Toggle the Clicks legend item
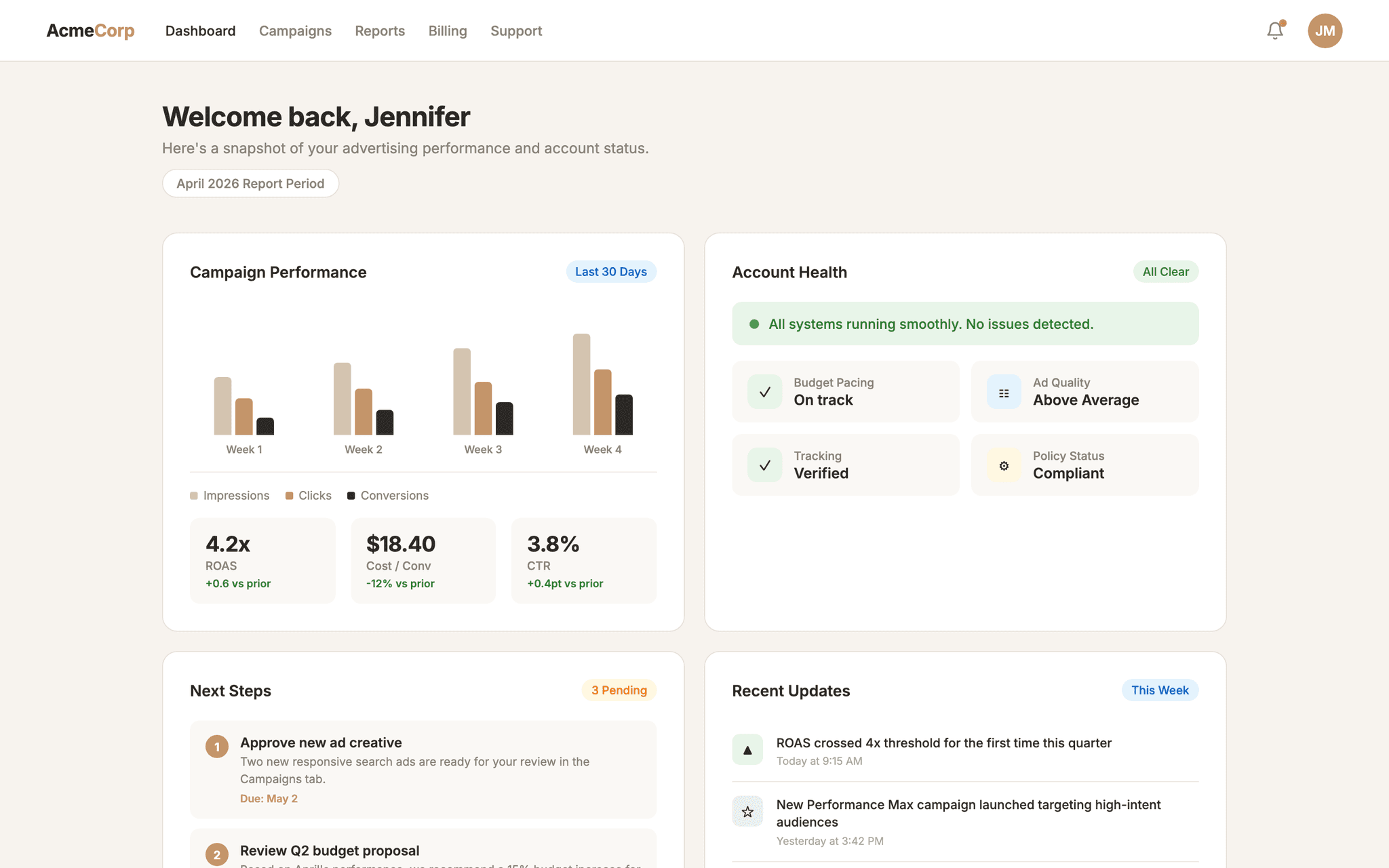 pyautogui.click(x=307, y=495)
